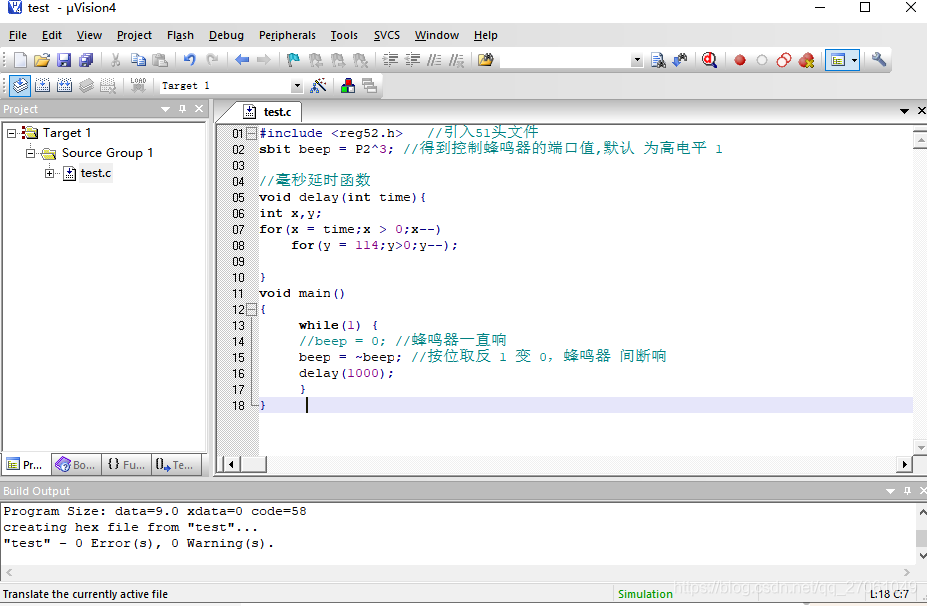Open the Peripherals menu
The width and height of the screenshot is (927, 606).
(287, 35)
